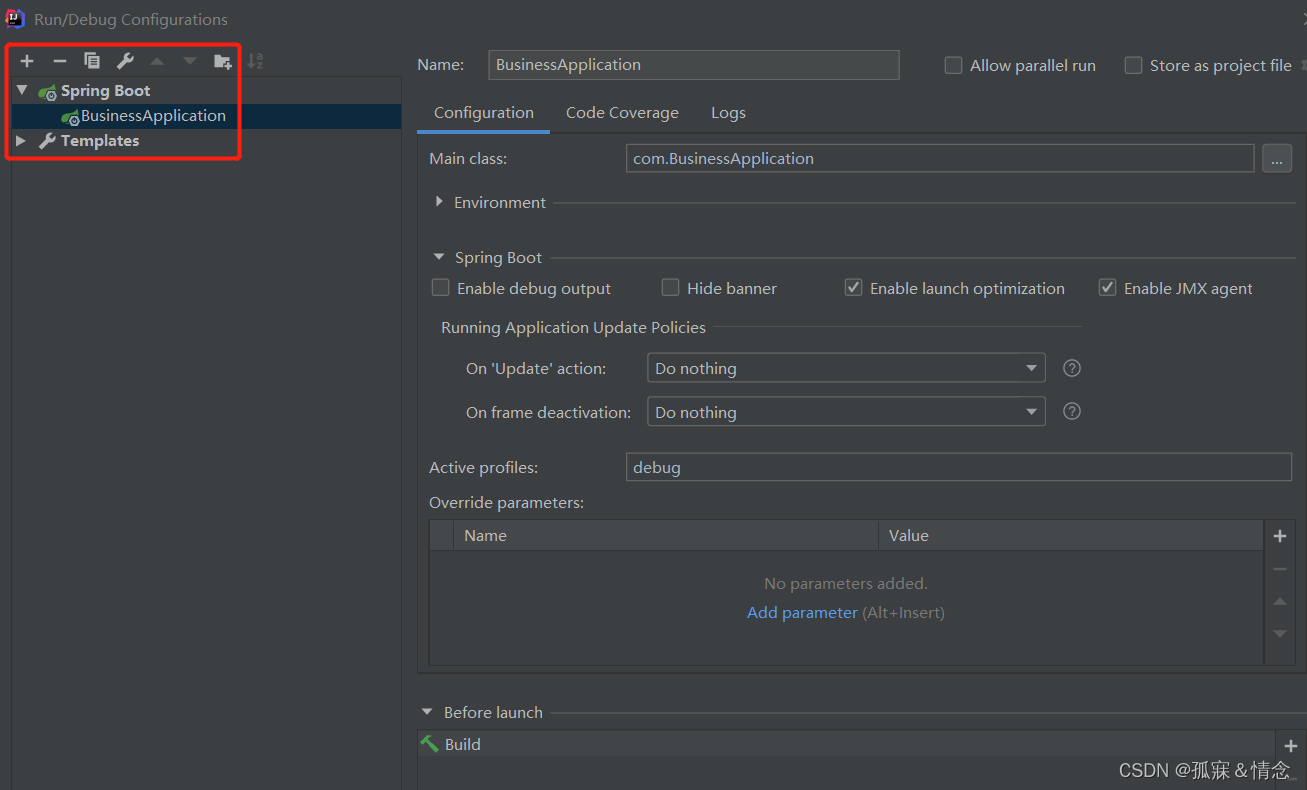Create new folder icon in toolbar

[x=223, y=61]
